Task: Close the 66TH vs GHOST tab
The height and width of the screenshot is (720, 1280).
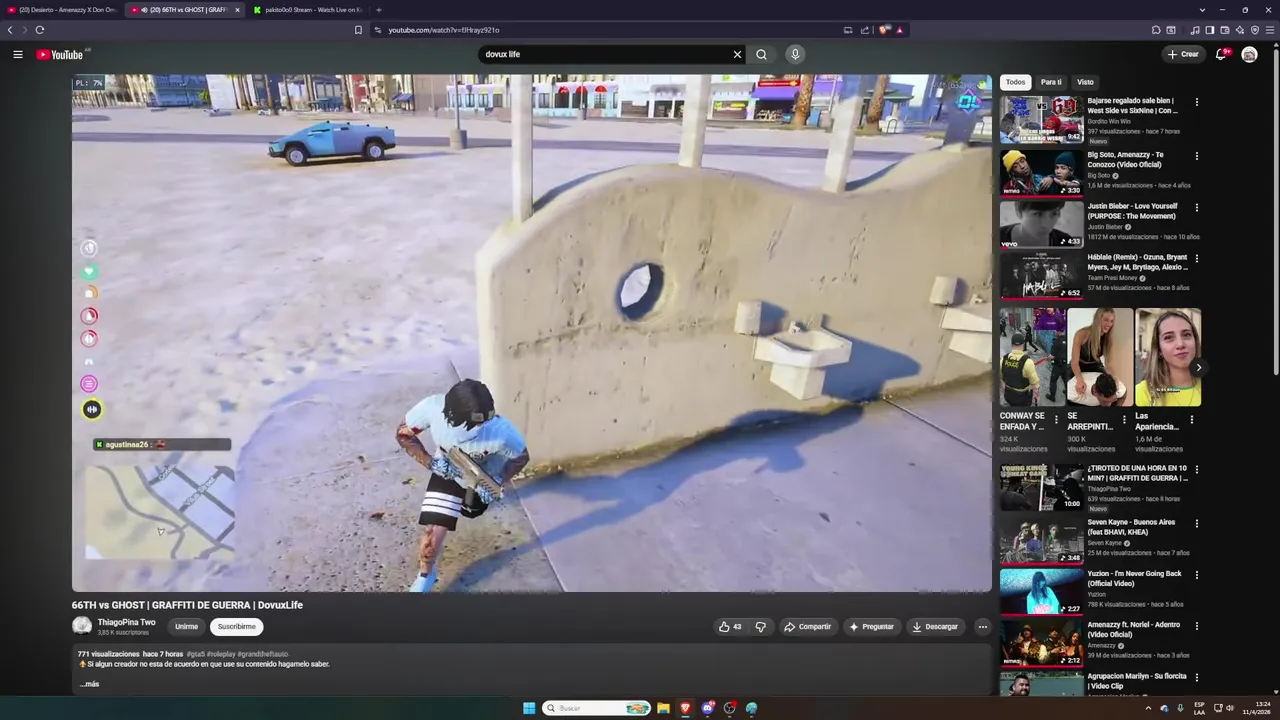Action: coord(237,10)
